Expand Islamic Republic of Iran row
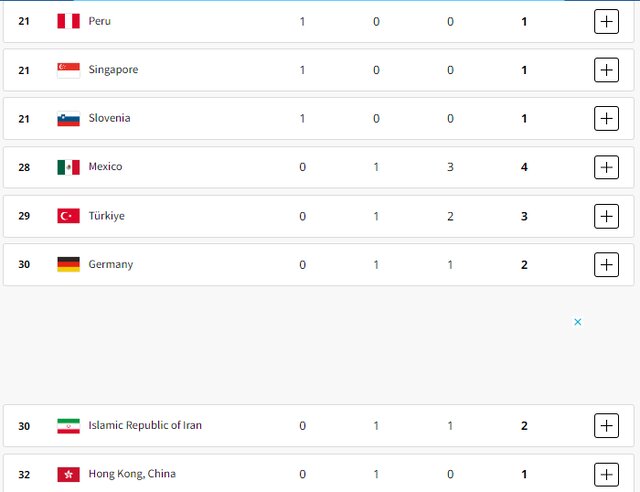This screenshot has height=492, width=640. (x=606, y=426)
